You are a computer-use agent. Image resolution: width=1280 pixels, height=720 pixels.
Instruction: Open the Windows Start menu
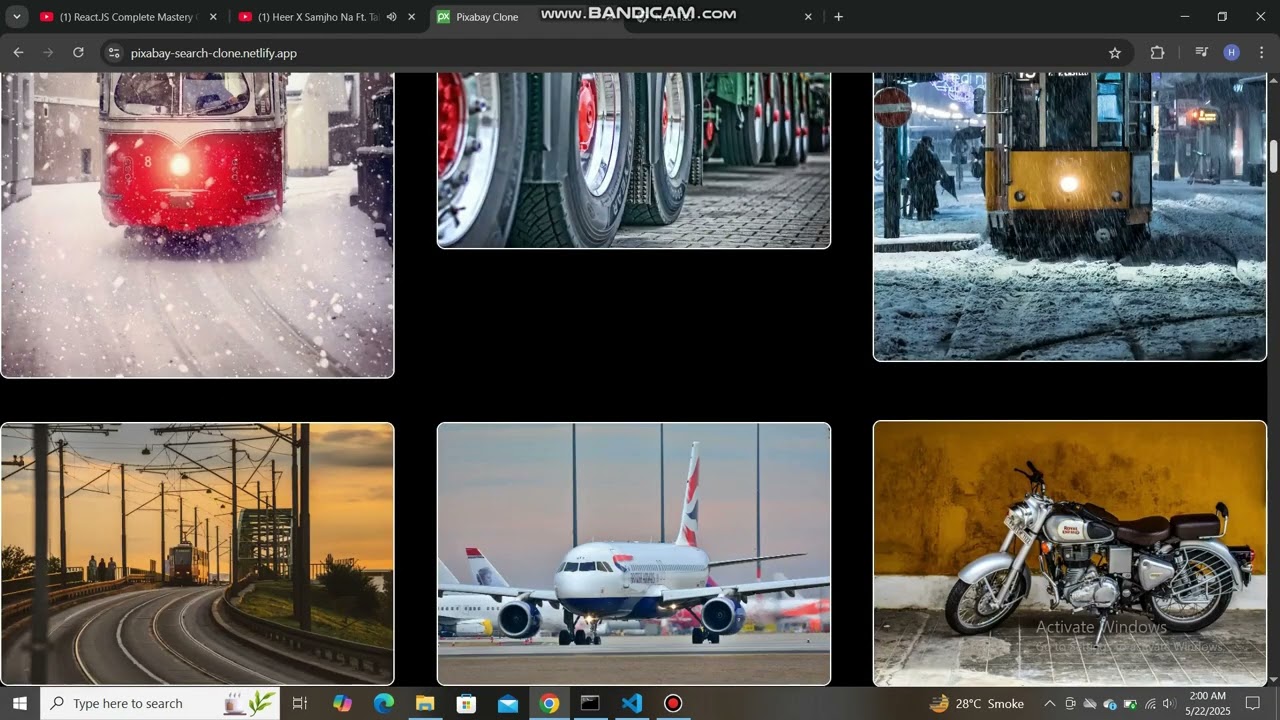[x=19, y=703]
